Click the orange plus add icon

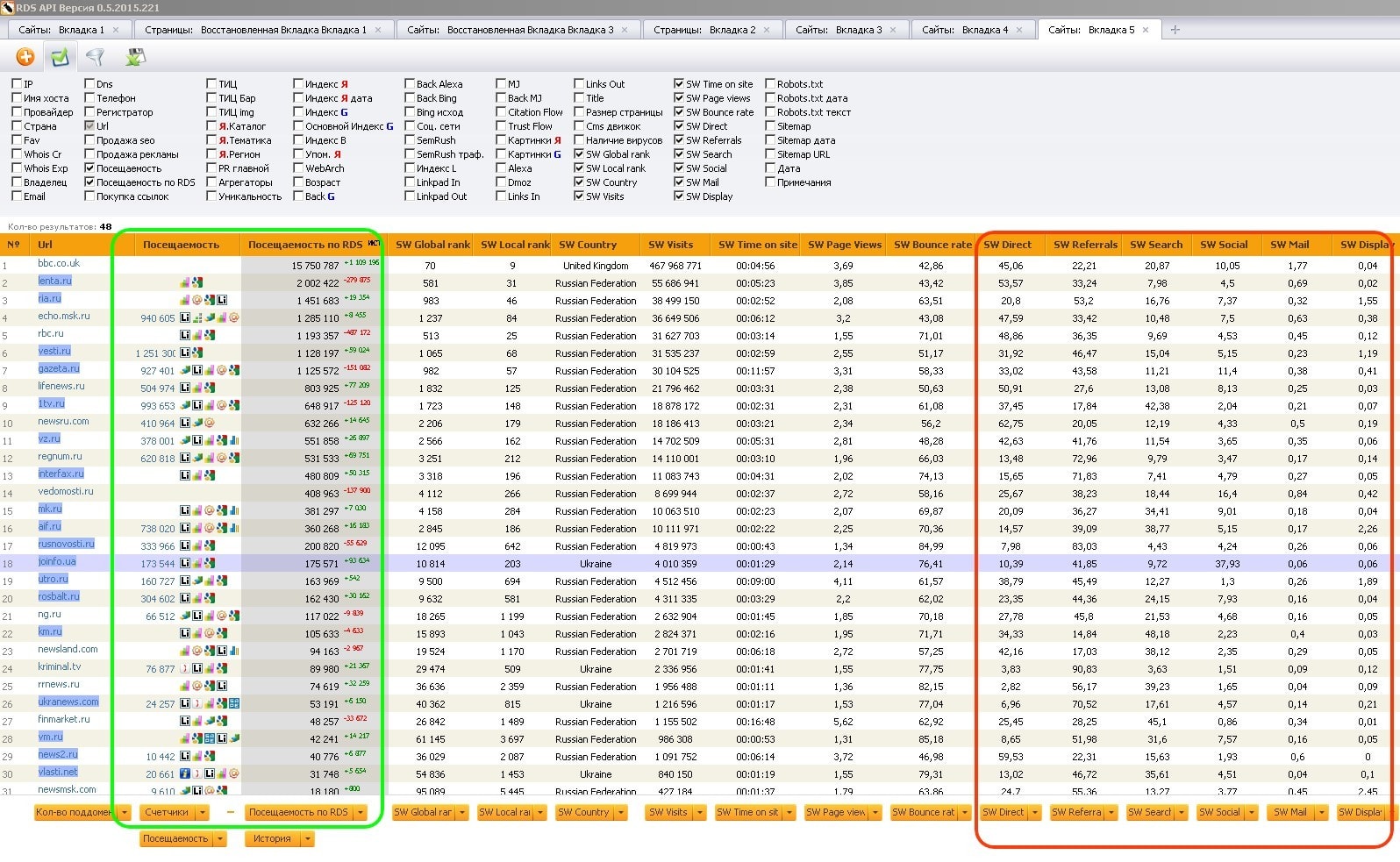tap(25, 57)
